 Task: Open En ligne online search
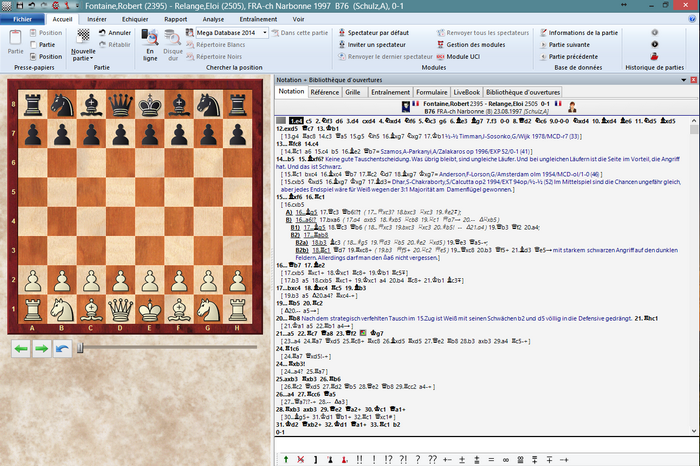pos(150,45)
